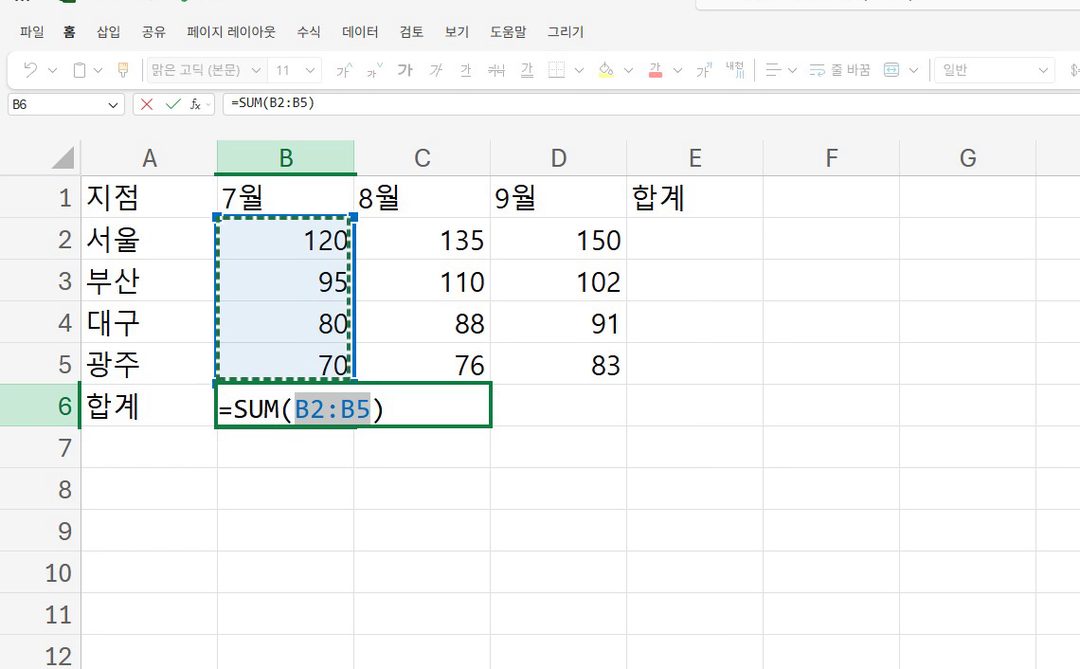Confirm the formula with green checkmark
Screen dimensions: 1080x669
173,104
